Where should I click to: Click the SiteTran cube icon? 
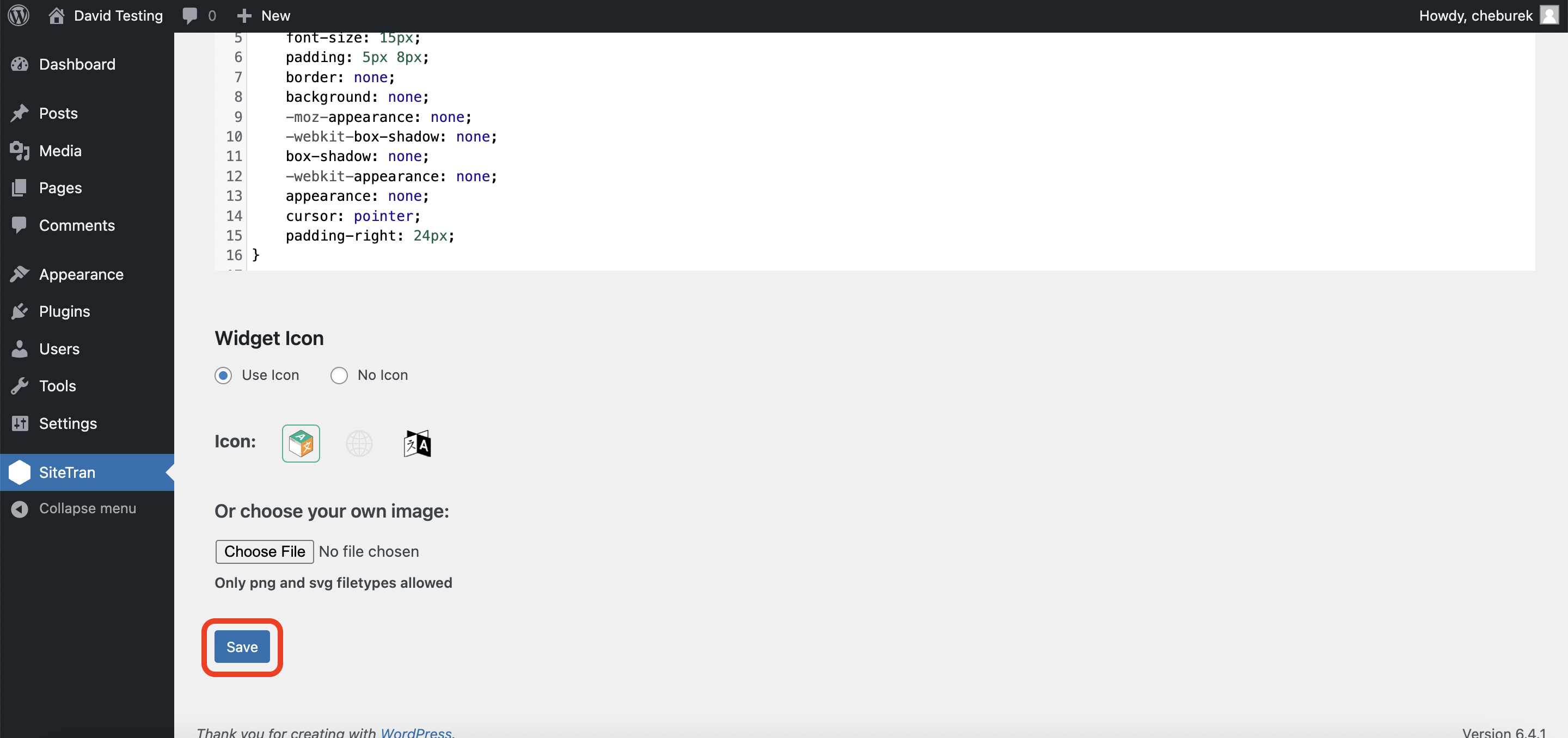302,443
